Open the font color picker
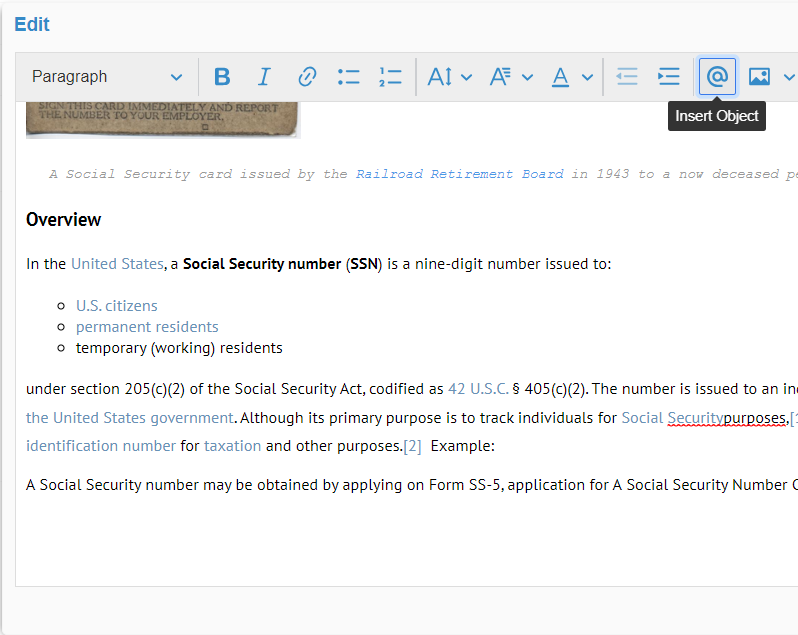 click(572, 77)
